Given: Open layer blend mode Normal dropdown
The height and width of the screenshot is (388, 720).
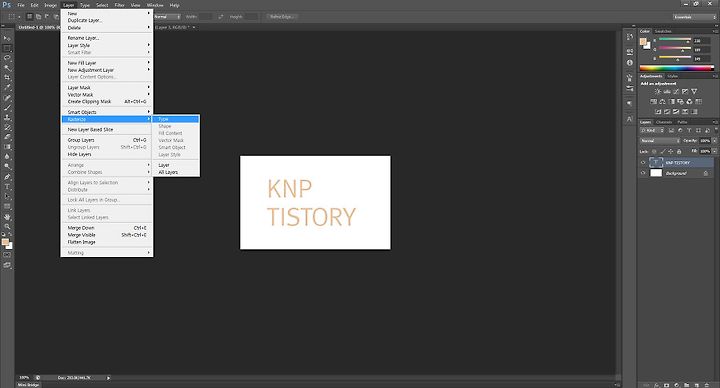Looking at the screenshot, I should coord(659,141).
